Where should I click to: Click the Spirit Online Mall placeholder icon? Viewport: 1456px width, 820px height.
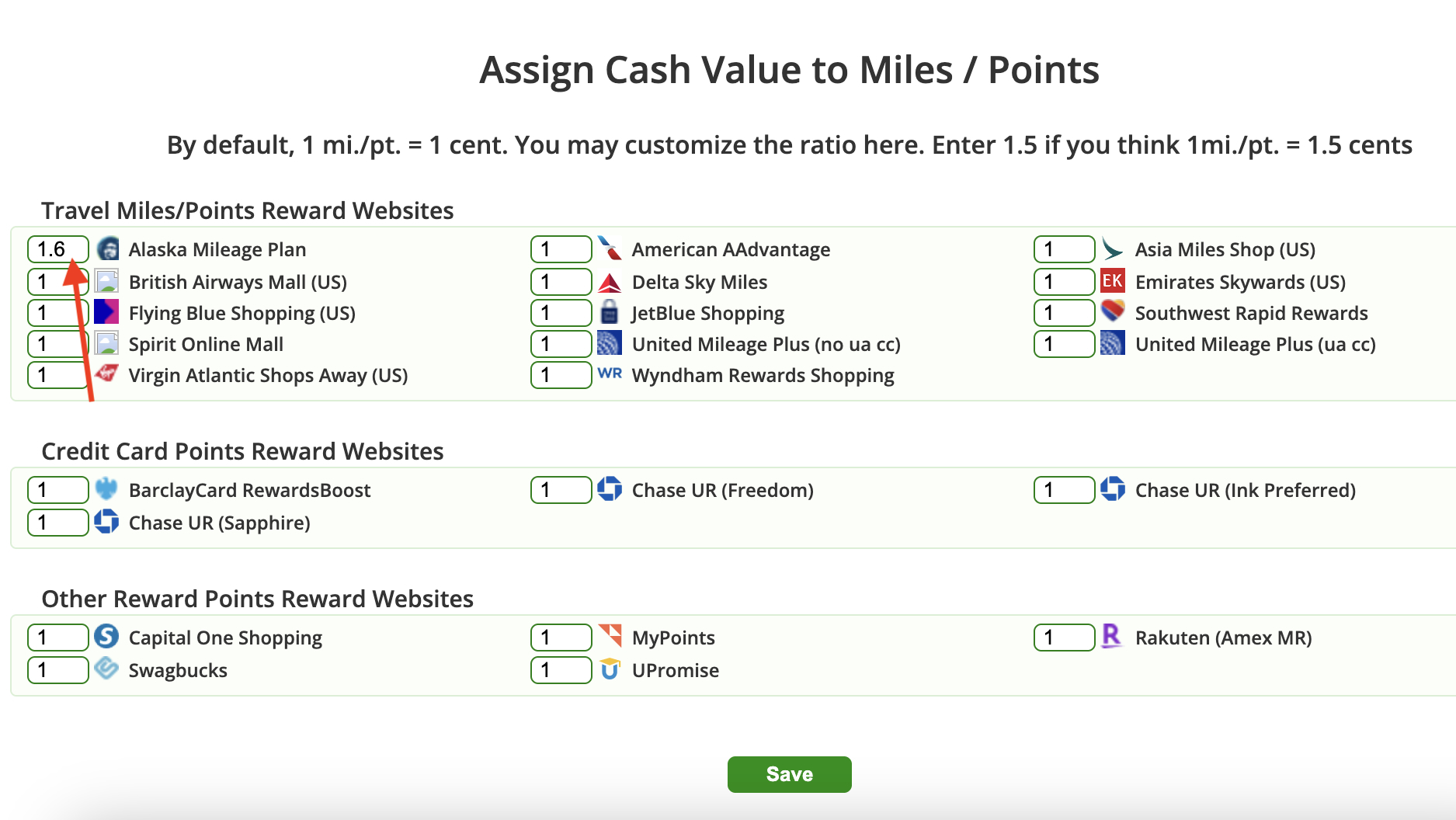[x=106, y=342]
